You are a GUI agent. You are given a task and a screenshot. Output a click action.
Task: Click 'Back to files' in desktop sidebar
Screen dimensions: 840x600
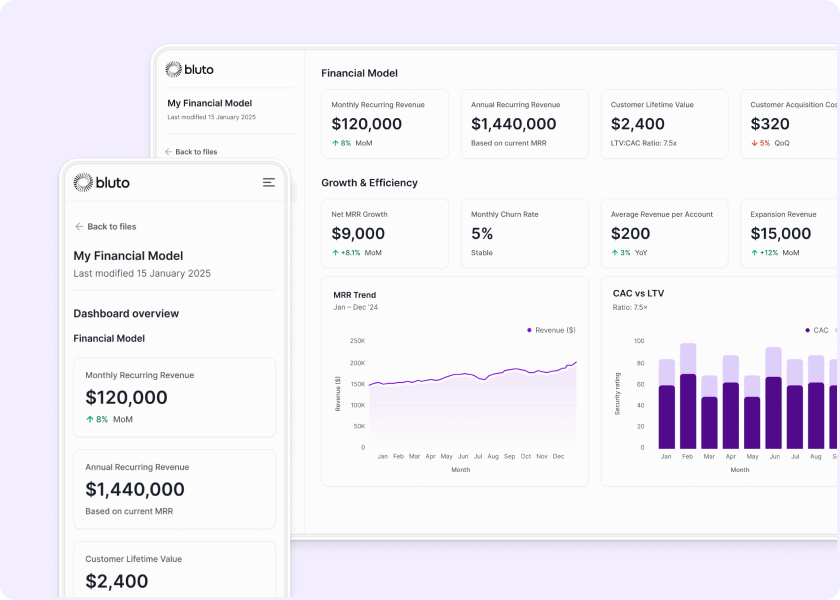point(196,152)
